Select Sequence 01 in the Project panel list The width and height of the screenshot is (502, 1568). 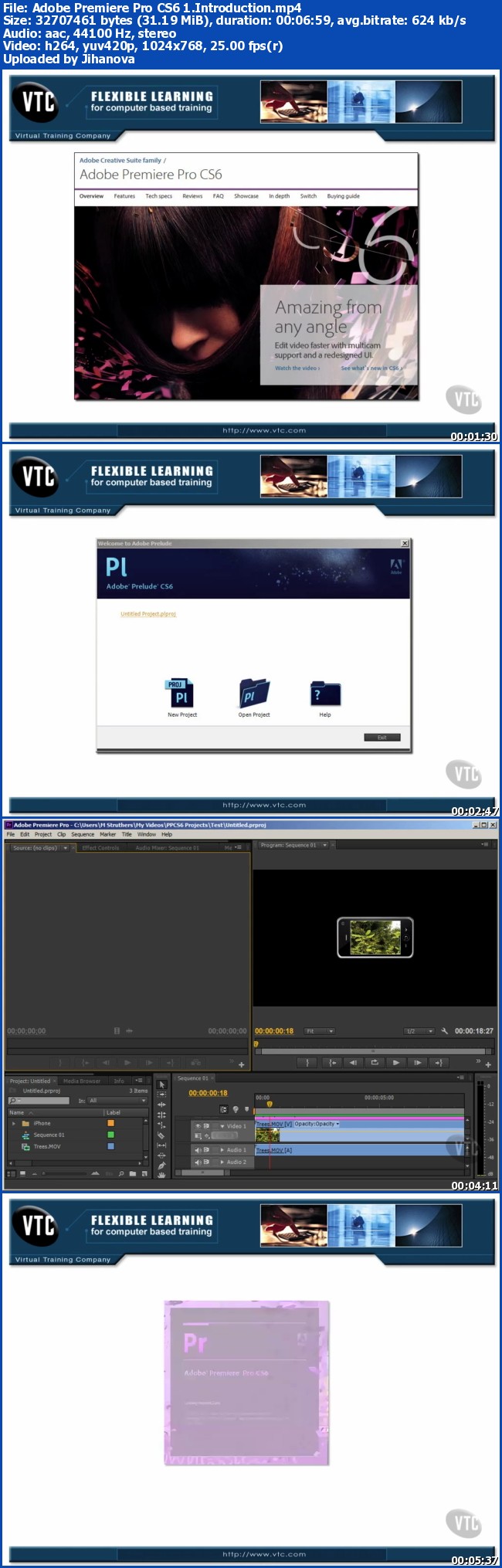tap(49, 1135)
